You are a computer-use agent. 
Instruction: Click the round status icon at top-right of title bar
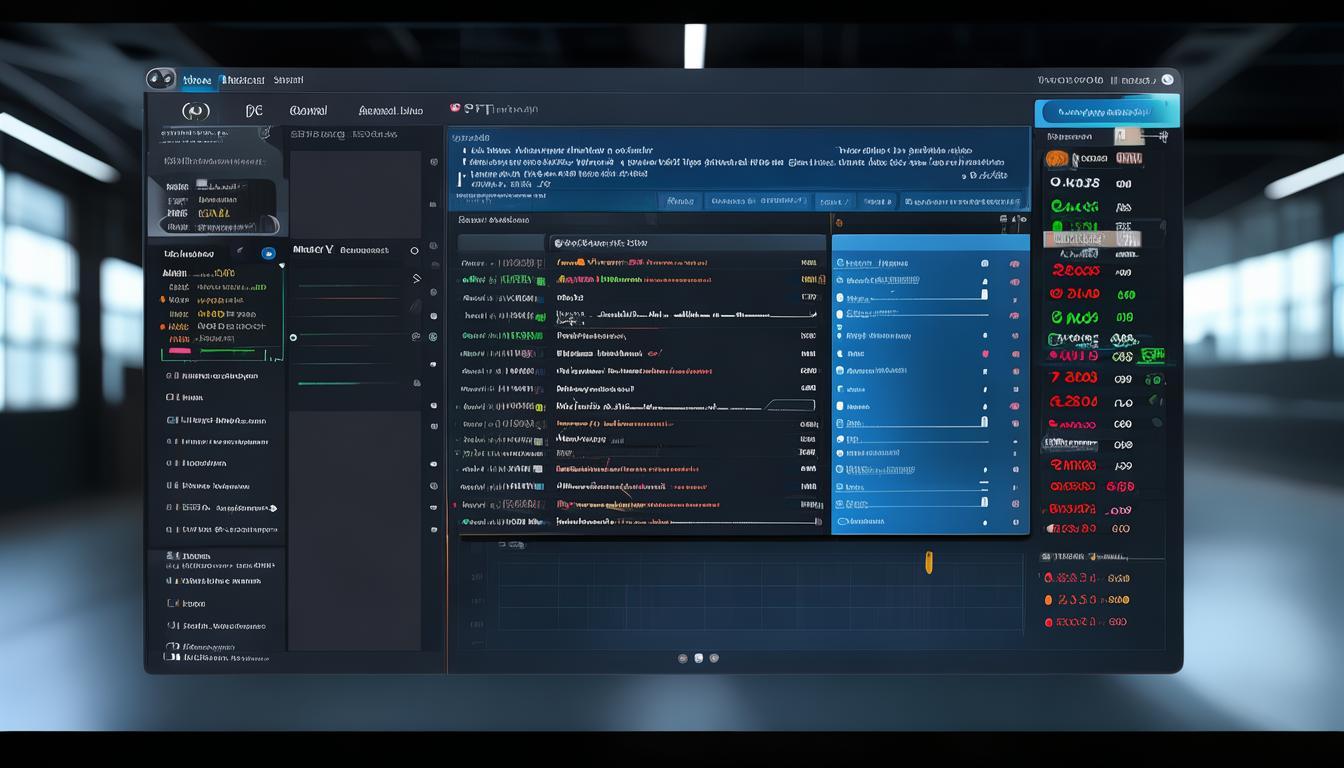(x=1167, y=80)
